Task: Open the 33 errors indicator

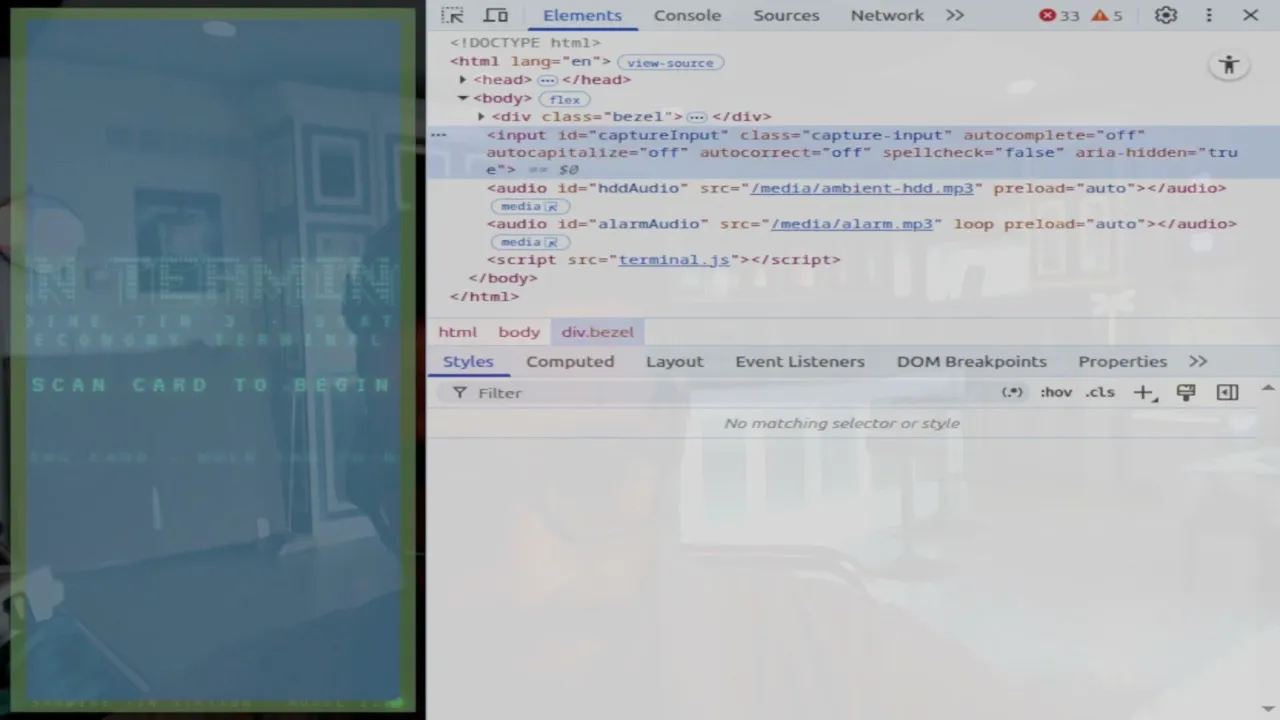Action: click(1059, 15)
